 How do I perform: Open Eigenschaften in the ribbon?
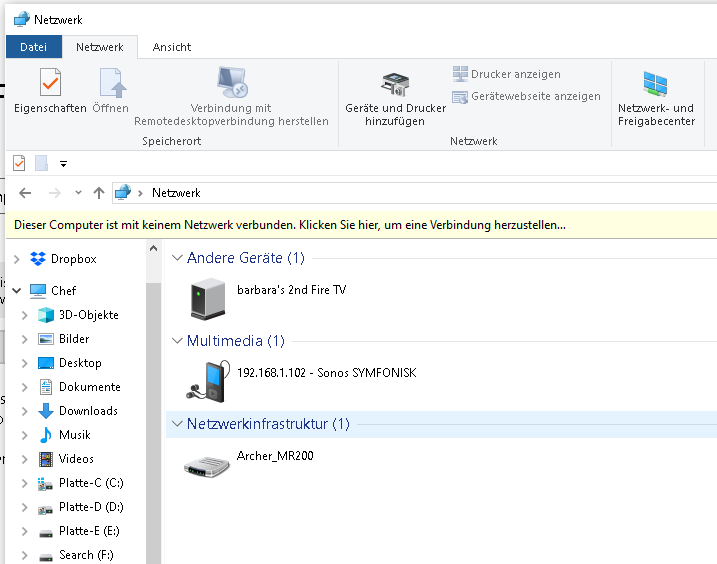(x=50, y=91)
